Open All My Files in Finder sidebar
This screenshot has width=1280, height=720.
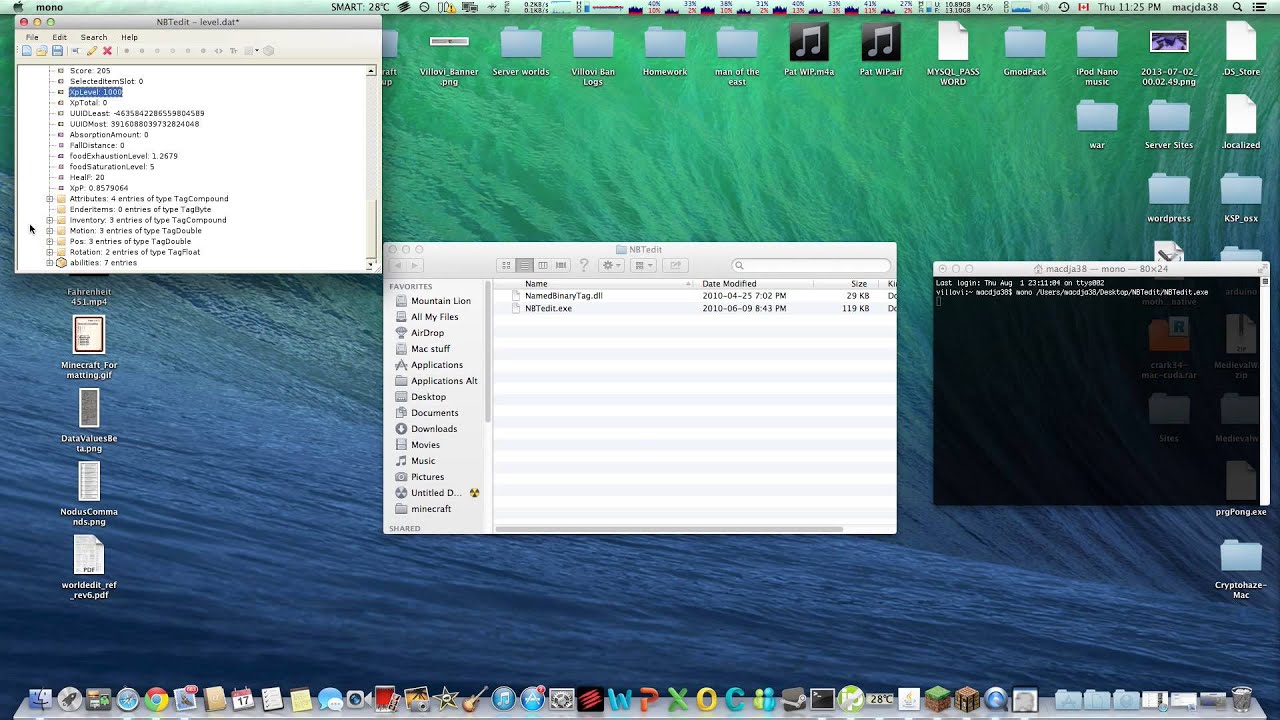coord(434,317)
